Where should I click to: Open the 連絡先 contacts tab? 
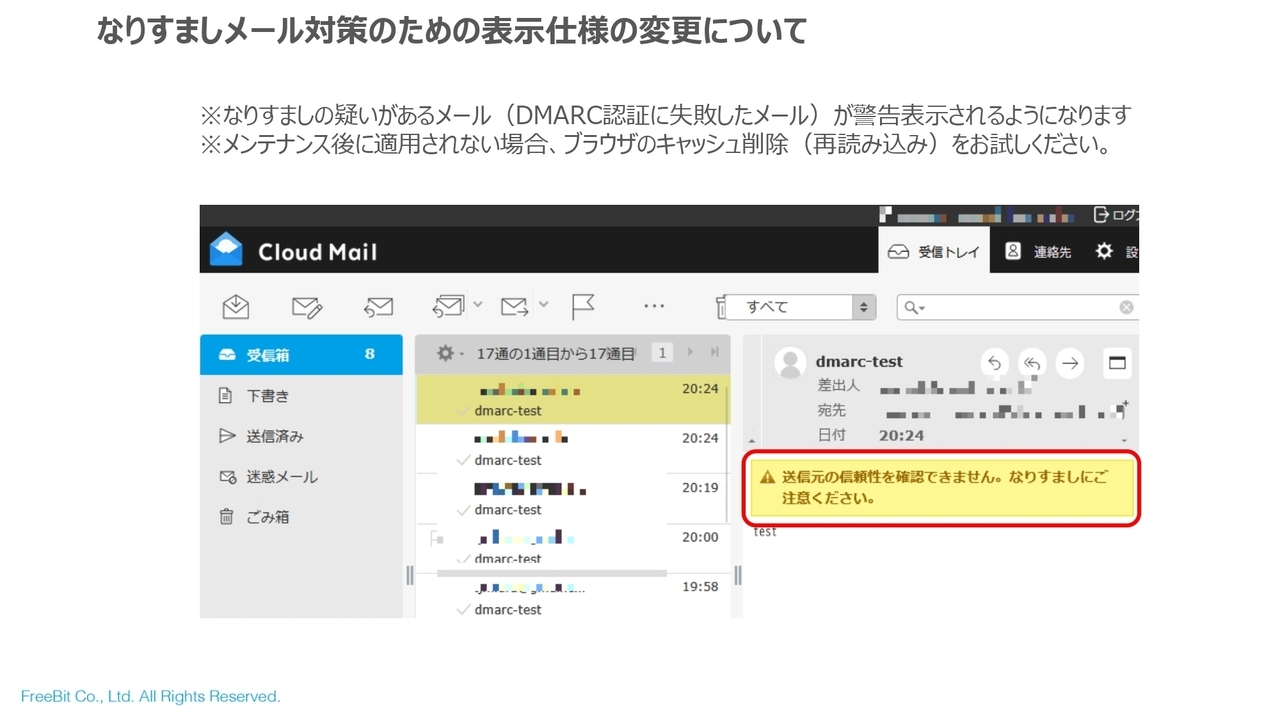[x=1038, y=252]
